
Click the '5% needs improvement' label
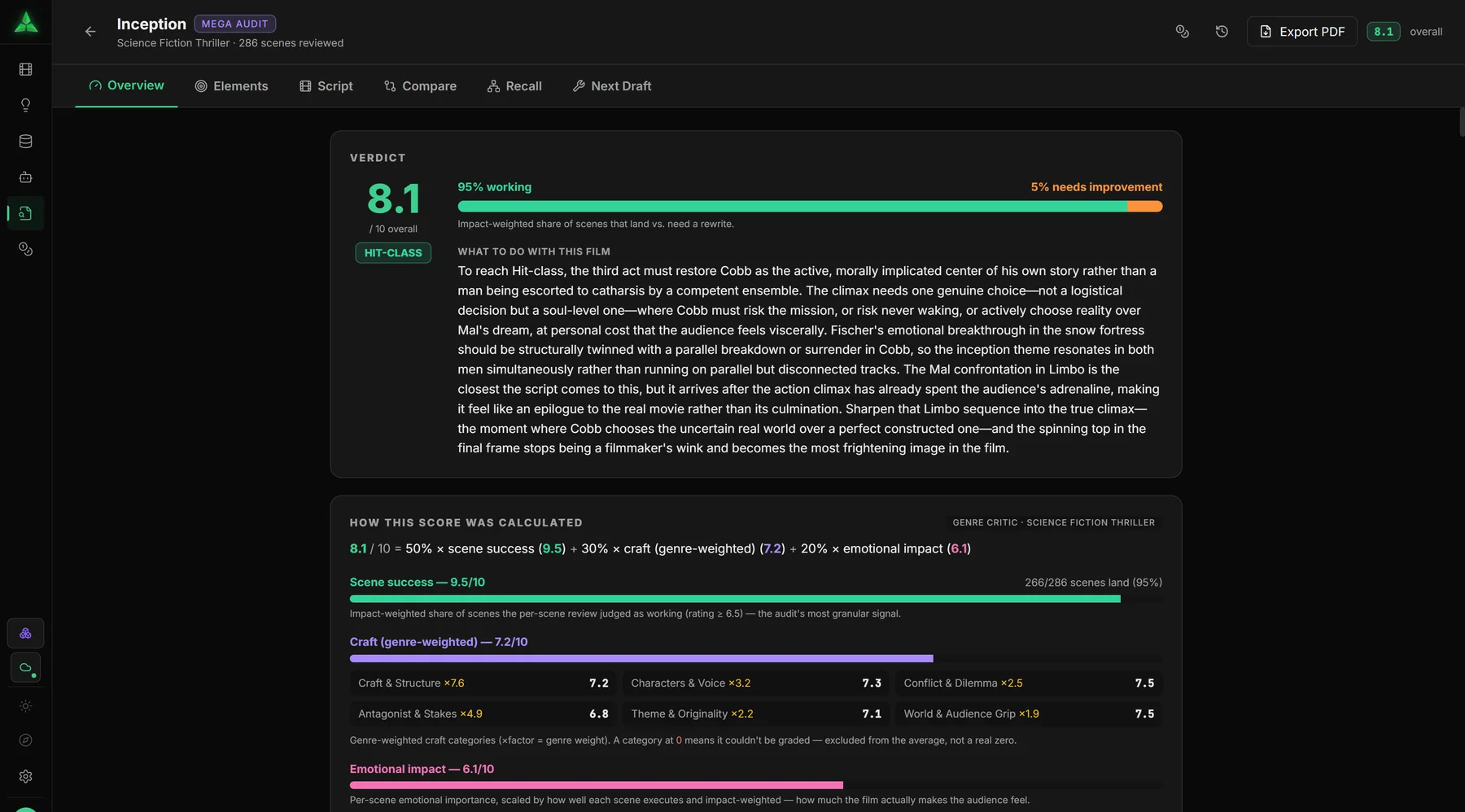pyautogui.click(x=1096, y=187)
